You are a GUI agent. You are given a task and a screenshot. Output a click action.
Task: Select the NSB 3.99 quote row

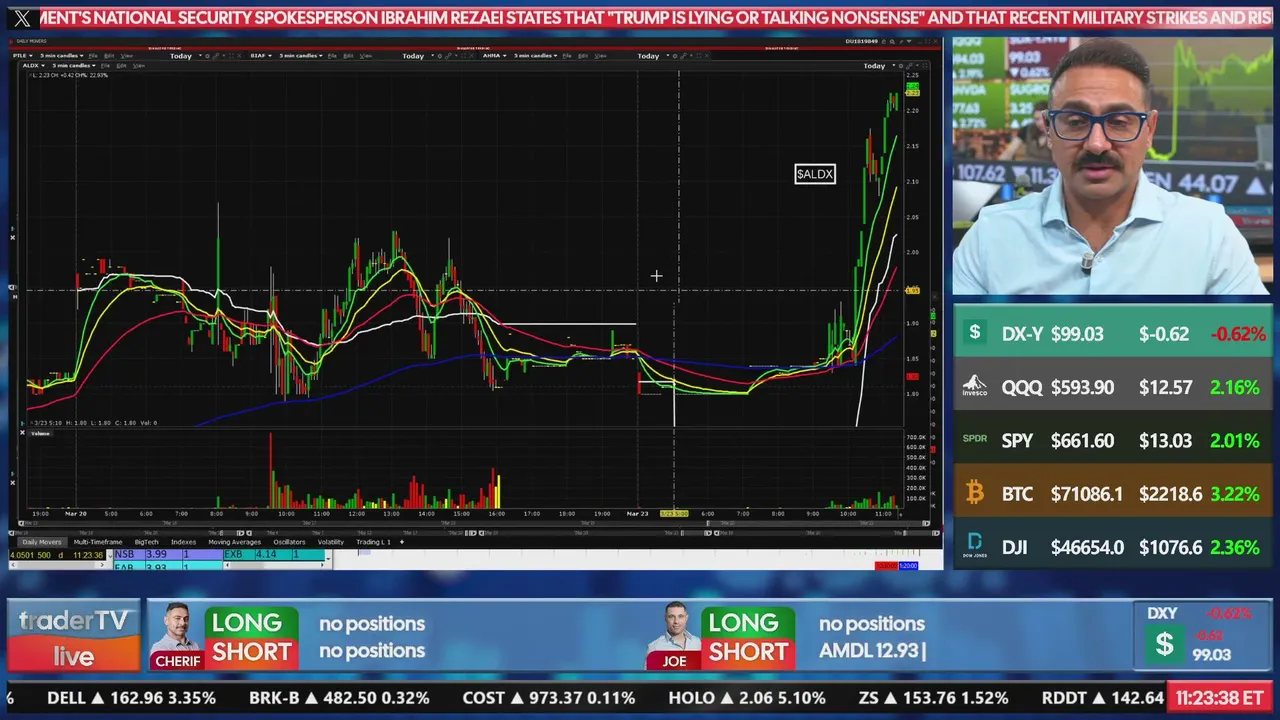[x=167, y=554]
